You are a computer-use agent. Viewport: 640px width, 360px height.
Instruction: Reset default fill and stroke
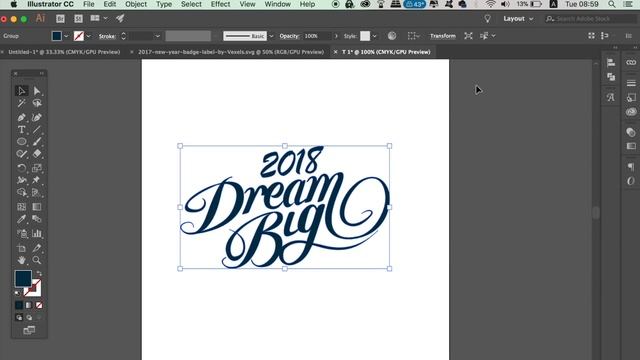tap(18, 293)
